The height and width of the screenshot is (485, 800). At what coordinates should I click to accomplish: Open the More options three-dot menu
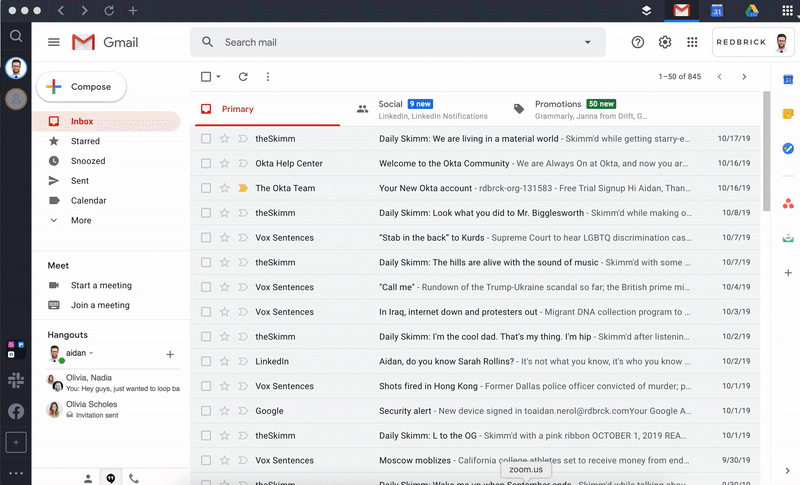tap(268, 76)
